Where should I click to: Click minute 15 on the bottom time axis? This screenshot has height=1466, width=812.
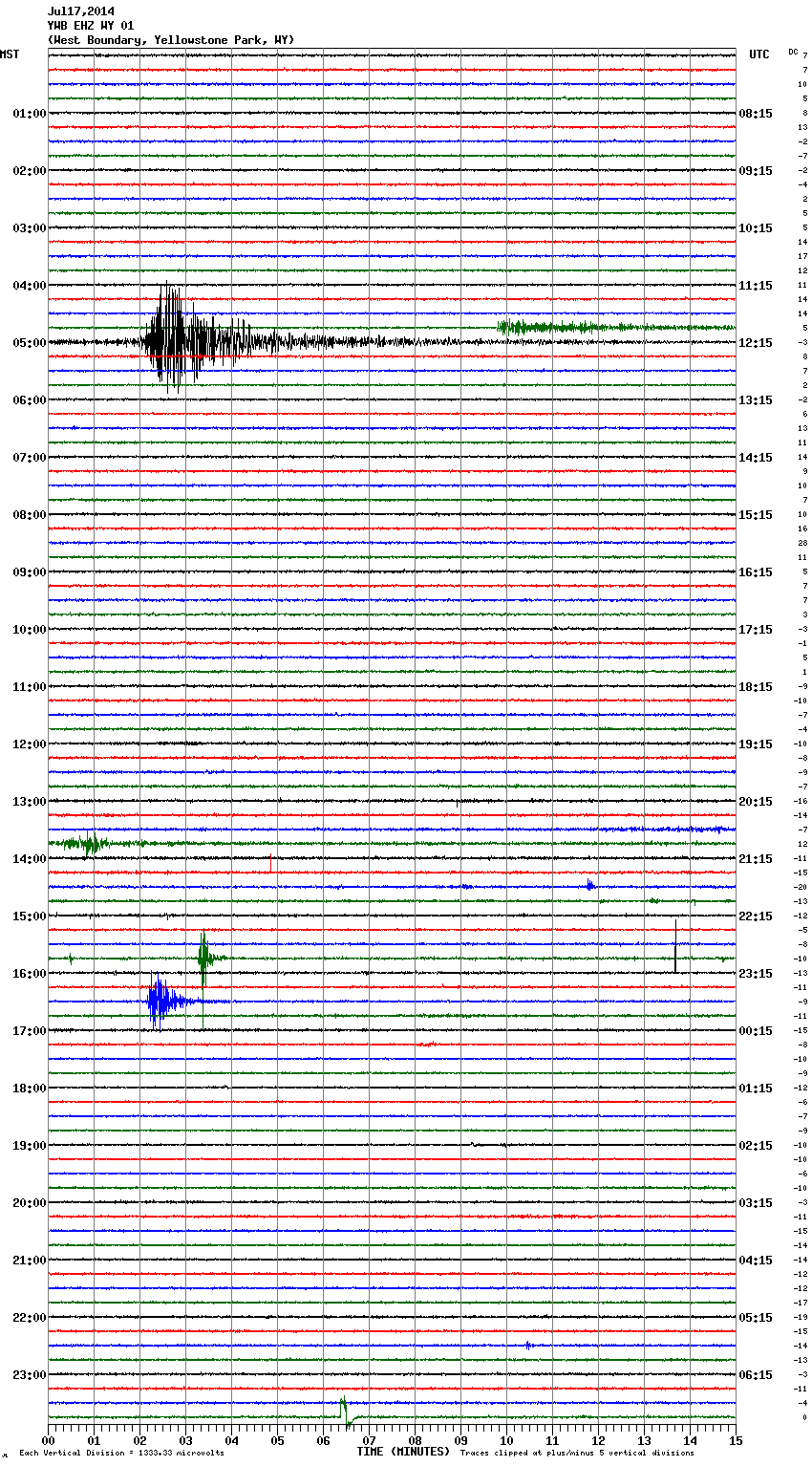735,1440
